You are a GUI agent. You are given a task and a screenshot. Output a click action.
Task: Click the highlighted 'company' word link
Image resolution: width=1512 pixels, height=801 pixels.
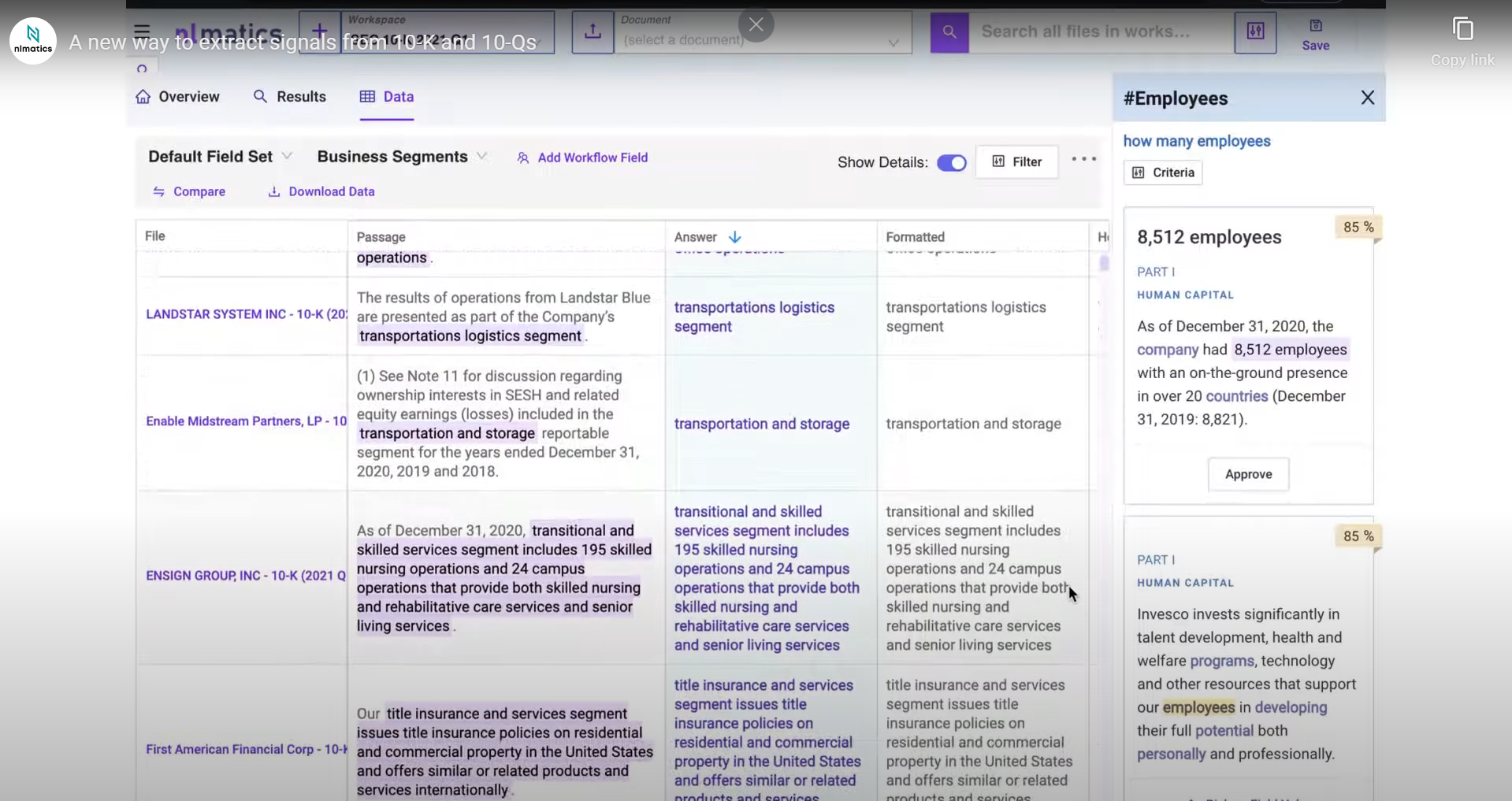[1167, 350]
